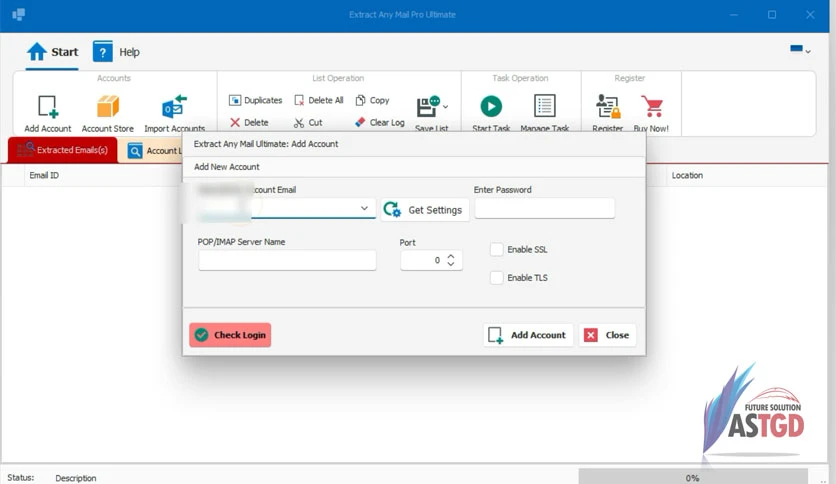Tick the Enable TLS checkbox
This screenshot has height=484, width=836.
click(496, 278)
